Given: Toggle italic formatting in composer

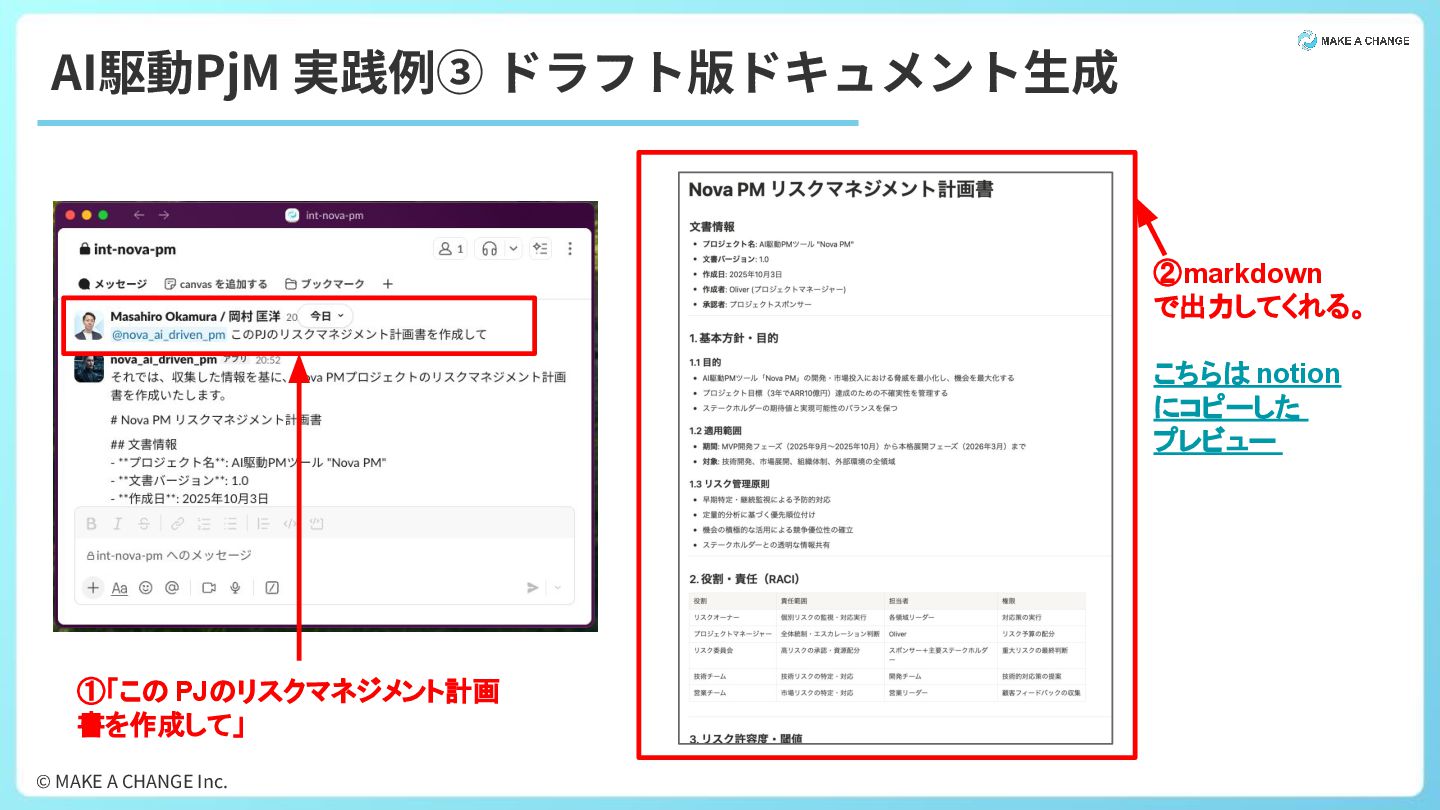Looking at the screenshot, I should click(117, 523).
